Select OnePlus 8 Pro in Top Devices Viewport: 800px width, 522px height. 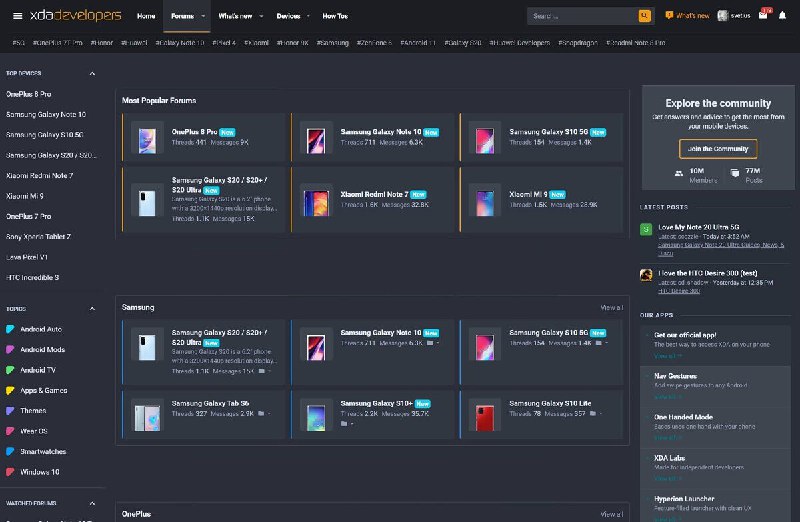[29, 94]
